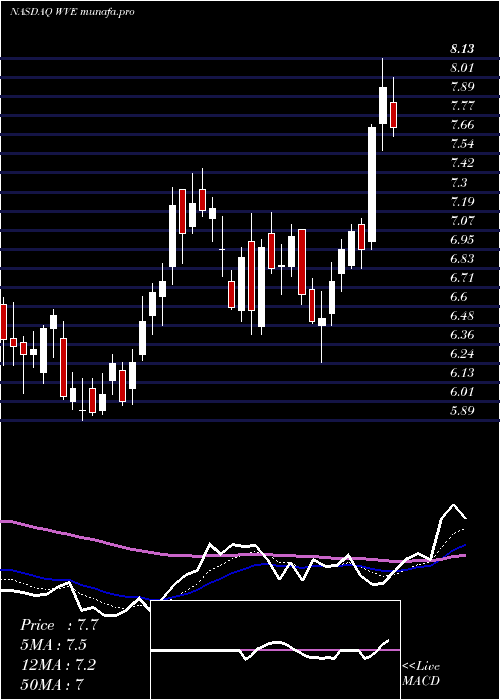The height and width of the screenshot is (700, 500).
Task: Click the 12MA : 7.2 readout
Action: 57,664
